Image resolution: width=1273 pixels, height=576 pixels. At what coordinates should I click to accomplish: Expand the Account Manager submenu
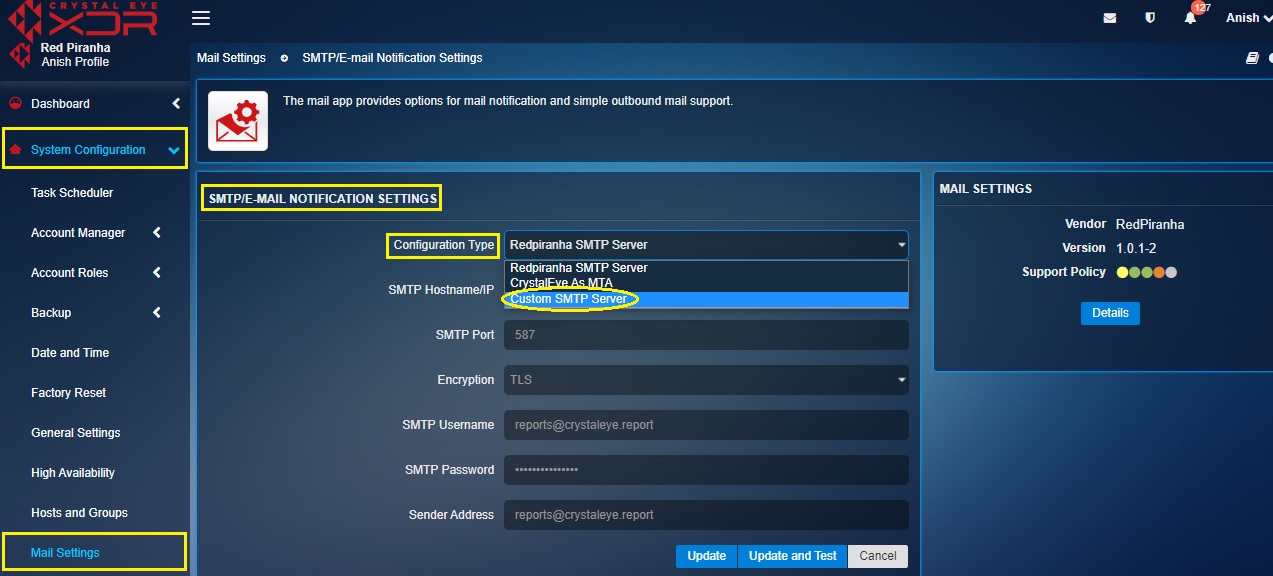click(157, 233)
